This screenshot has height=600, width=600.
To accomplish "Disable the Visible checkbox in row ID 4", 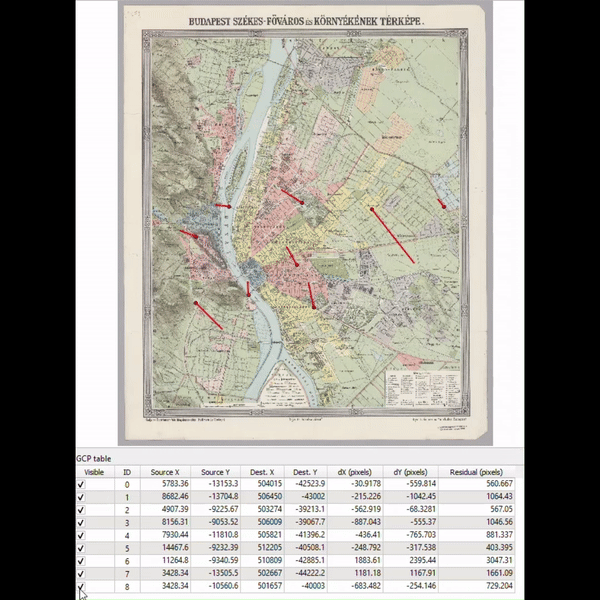I will 81,535.
